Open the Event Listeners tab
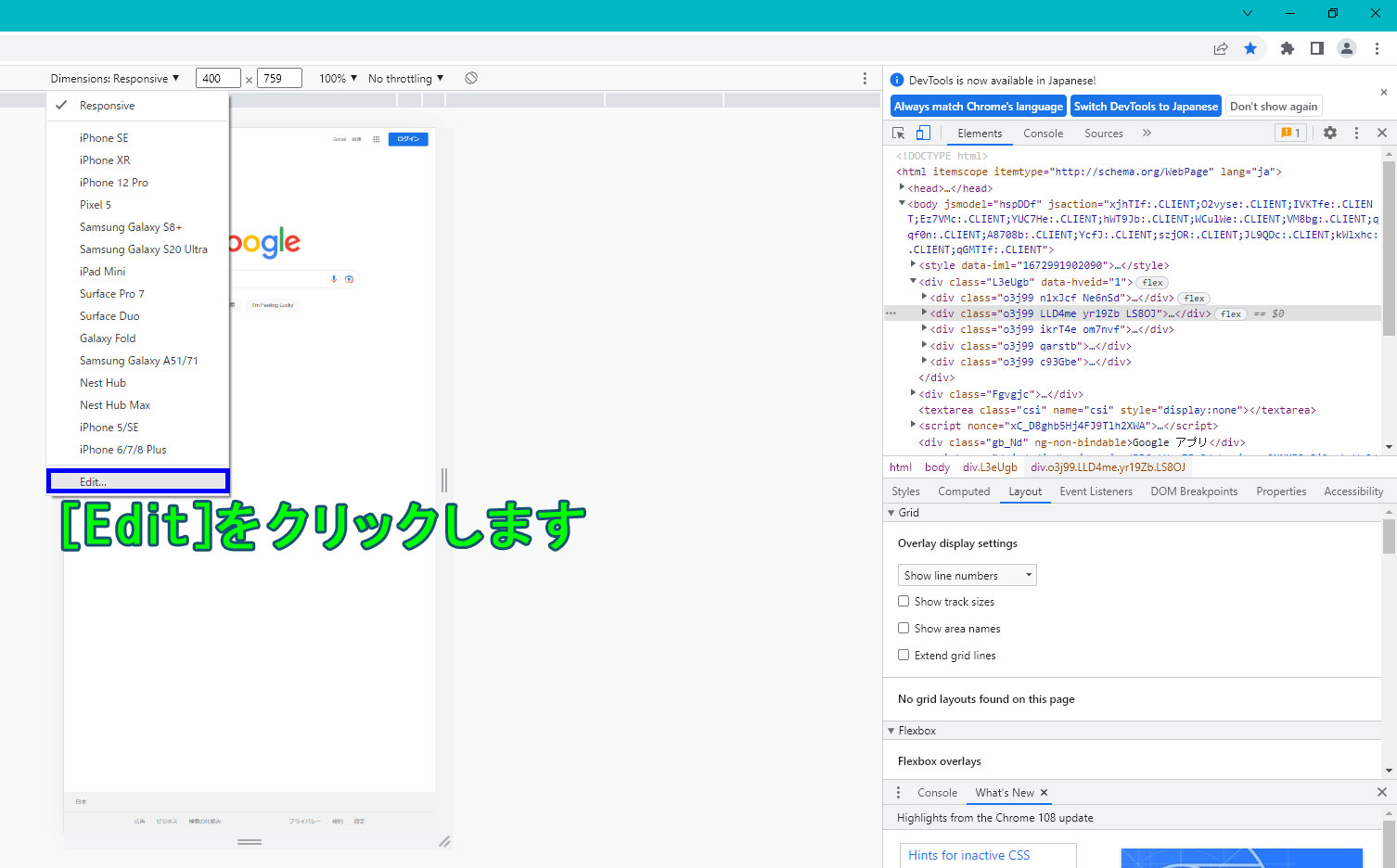 point(1096,491)
